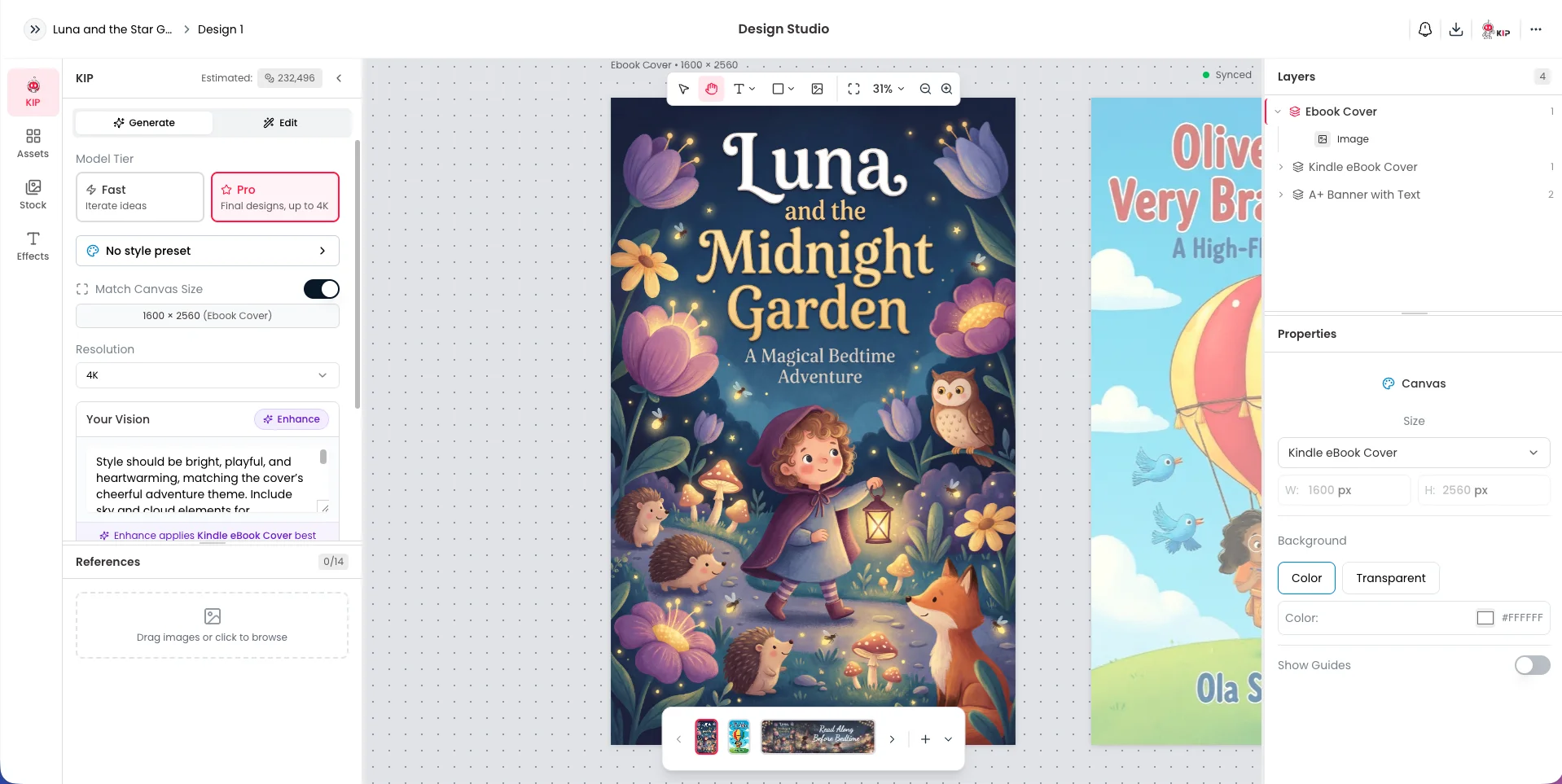Click the Enhance button
This screenshot has height=784, width=1562.
coord(292,419)
